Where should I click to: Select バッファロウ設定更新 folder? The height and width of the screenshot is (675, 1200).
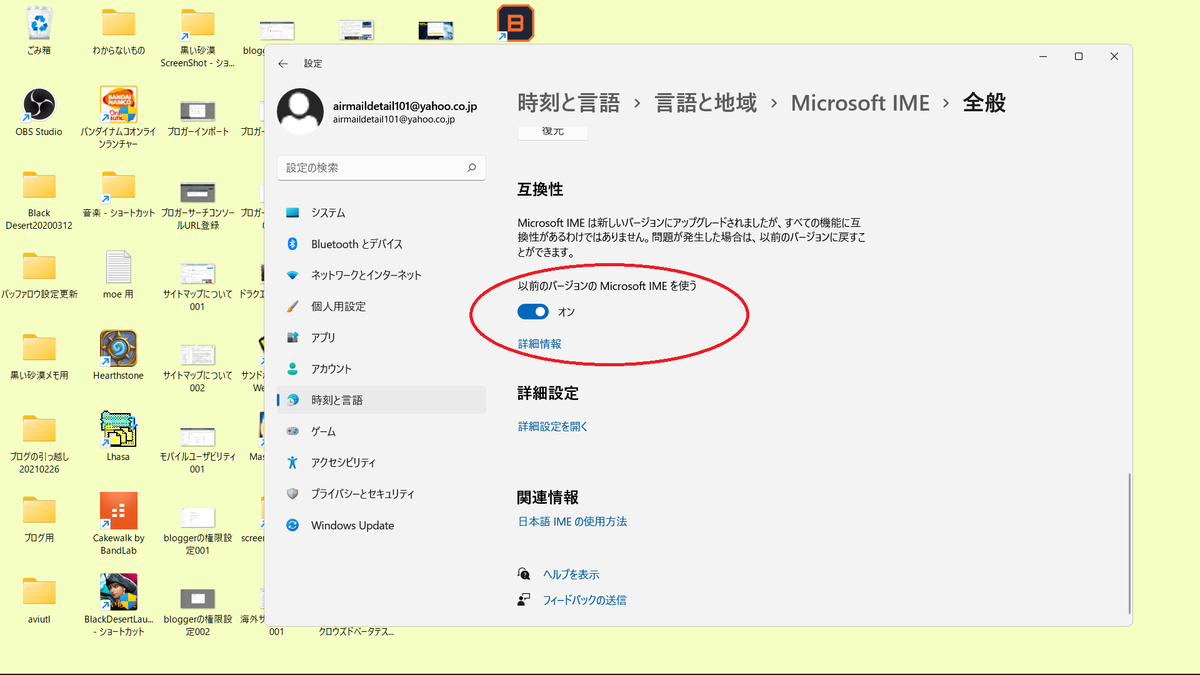point(39,274)
